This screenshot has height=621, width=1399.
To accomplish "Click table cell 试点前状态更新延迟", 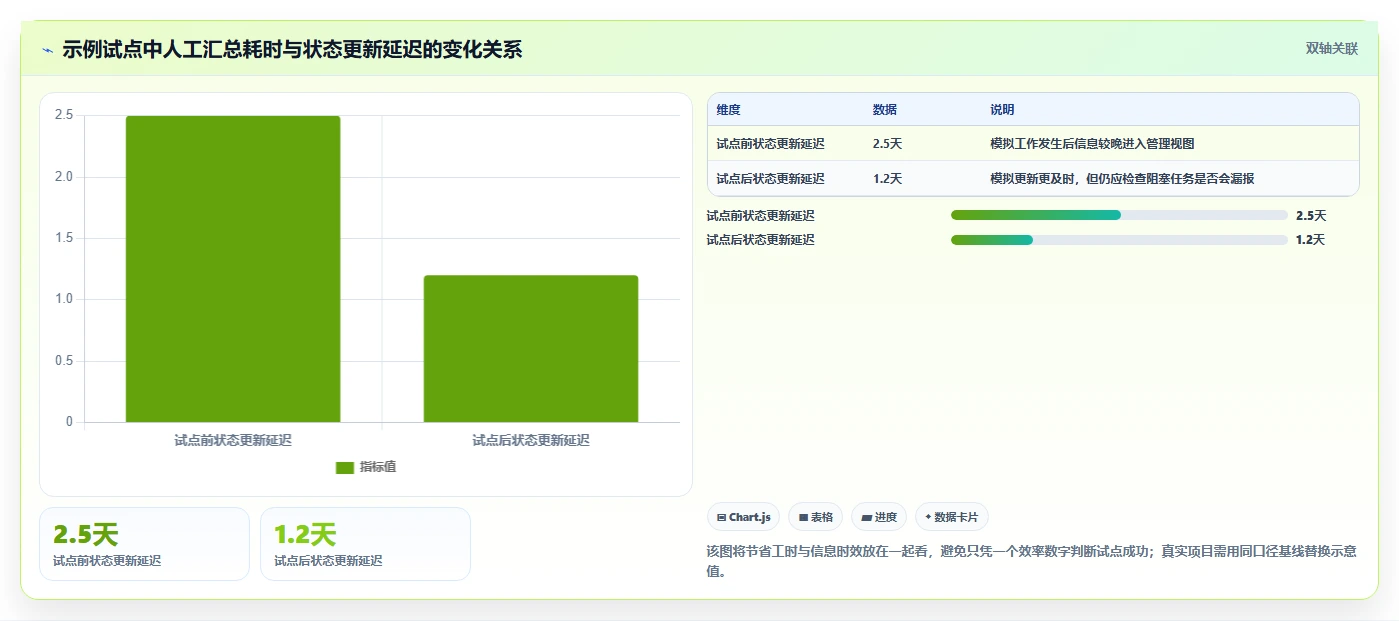I will point(770,144).
